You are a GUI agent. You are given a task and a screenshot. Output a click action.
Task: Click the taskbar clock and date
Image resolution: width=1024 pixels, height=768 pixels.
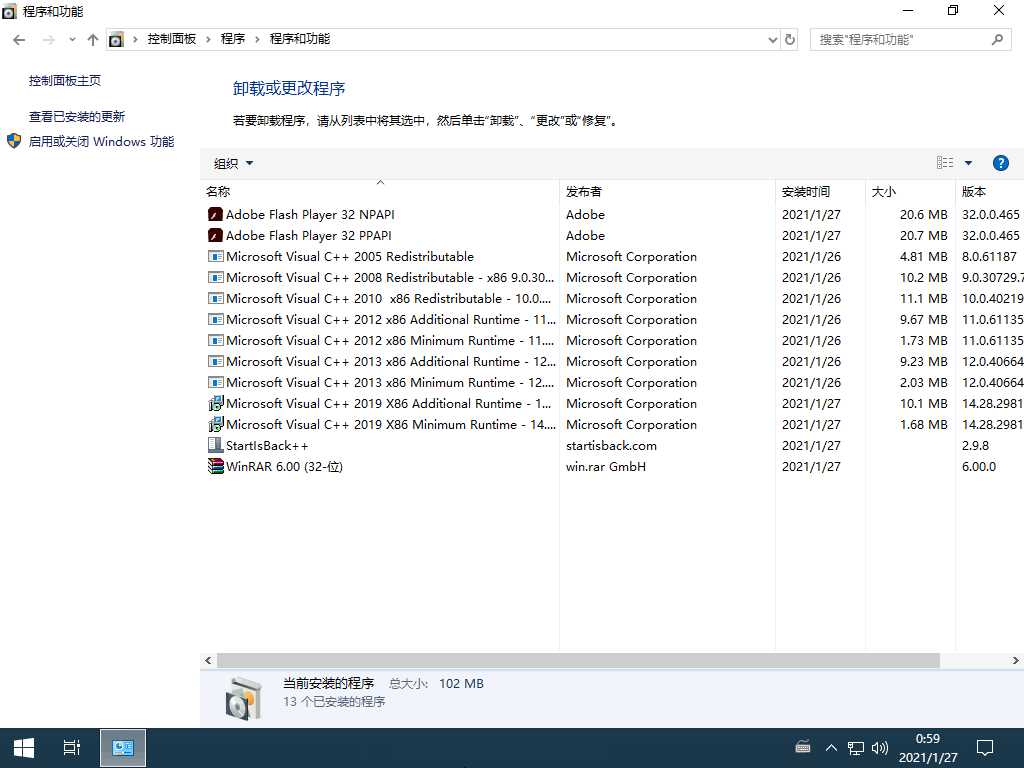(928, 748)
